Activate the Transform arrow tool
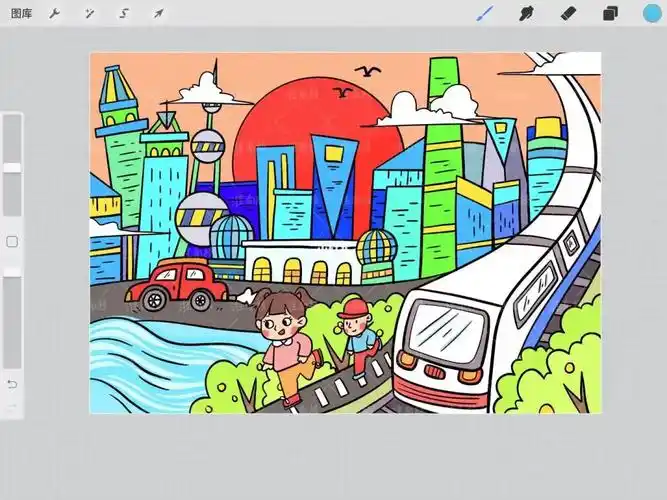 (158, 14)
